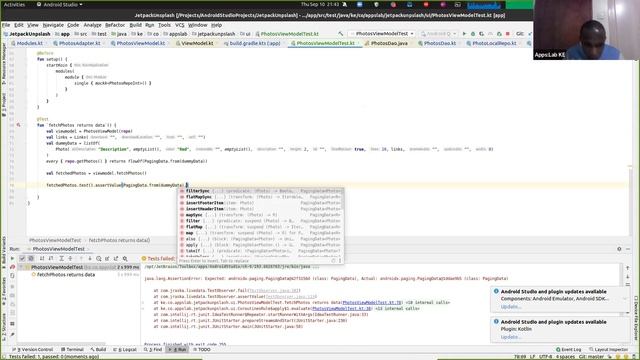640x360 pixels.
Task: Click '4 spaces' indent setting in status bar
Action: click(565, 357)
